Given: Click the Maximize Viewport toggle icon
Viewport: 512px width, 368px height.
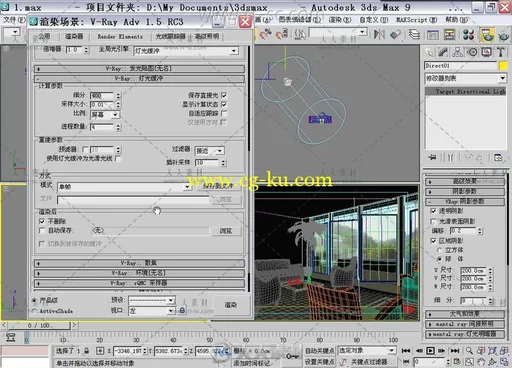Looking at the screenshot, I should tap(503, 361).
